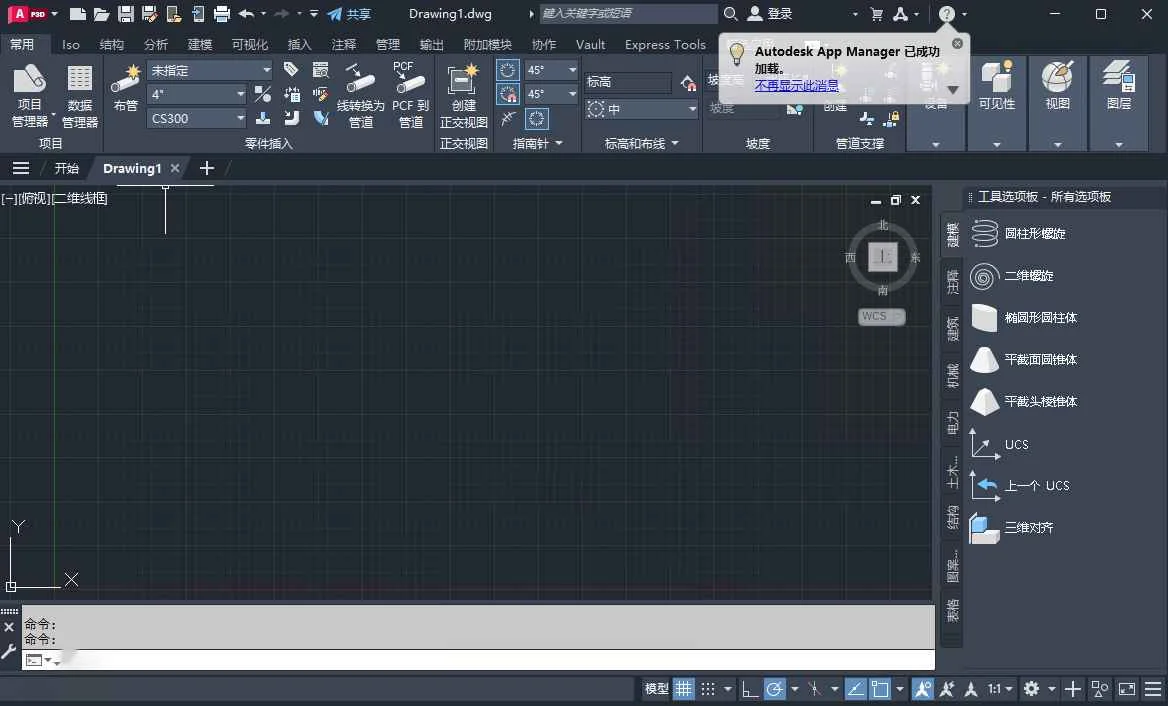Open the 数据管理器 Data Manager
Viewport: 1168px width, 706px height.
(x=80, y=95)
